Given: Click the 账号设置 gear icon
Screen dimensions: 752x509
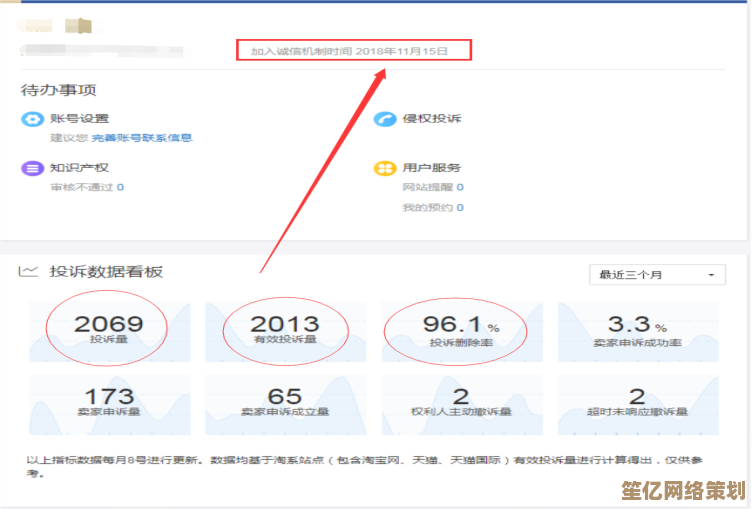Looking at the screenshot, I should click(32, 119).
